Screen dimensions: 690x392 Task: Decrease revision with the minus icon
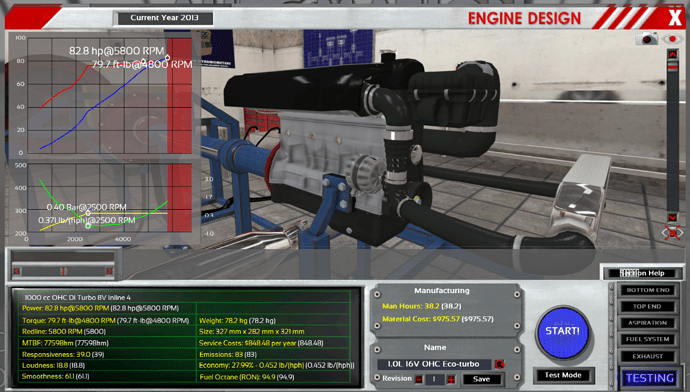[x=418, y=379]
